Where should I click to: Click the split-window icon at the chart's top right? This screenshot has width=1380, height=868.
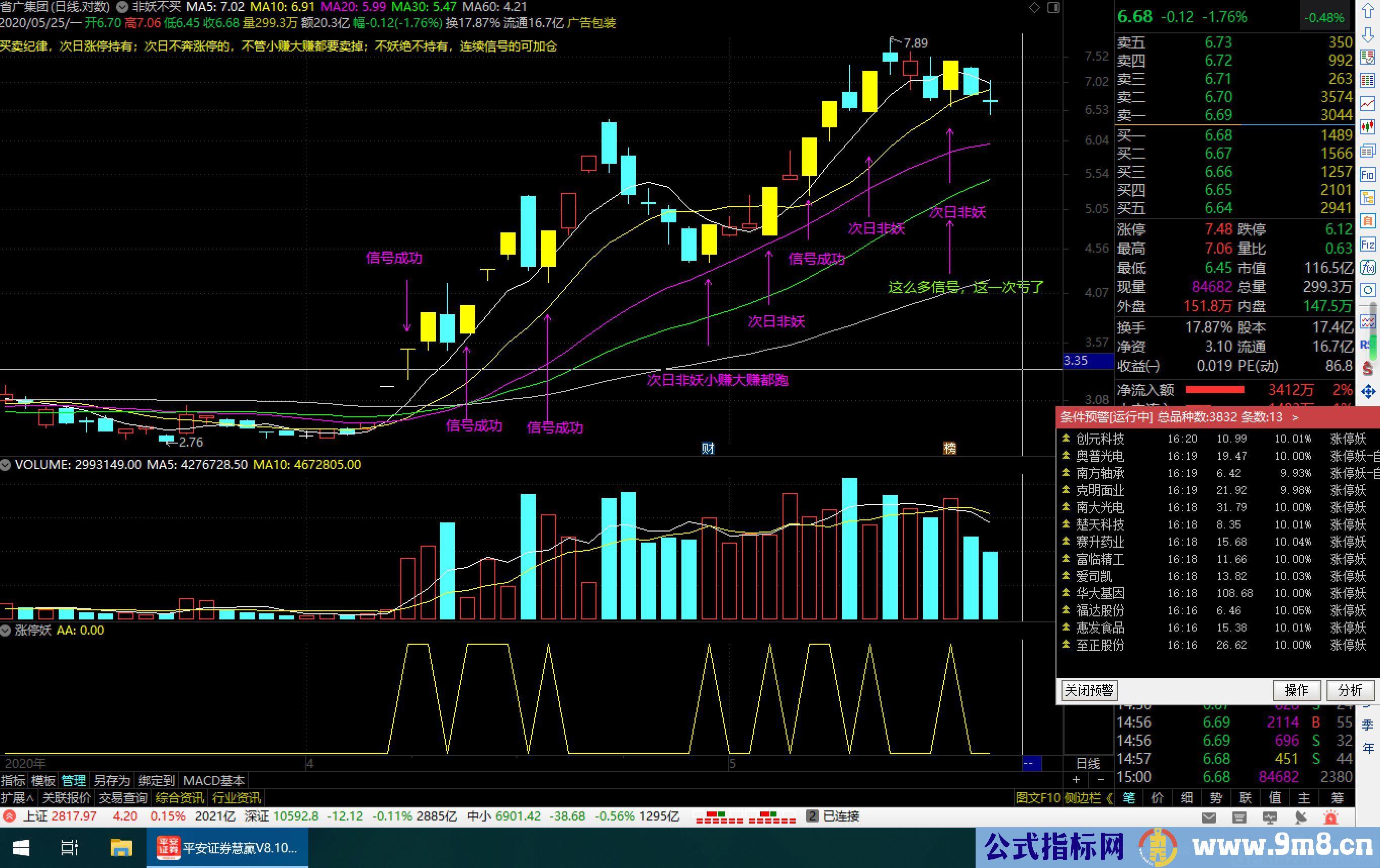pyautogui.click(x=1053, y=8)
